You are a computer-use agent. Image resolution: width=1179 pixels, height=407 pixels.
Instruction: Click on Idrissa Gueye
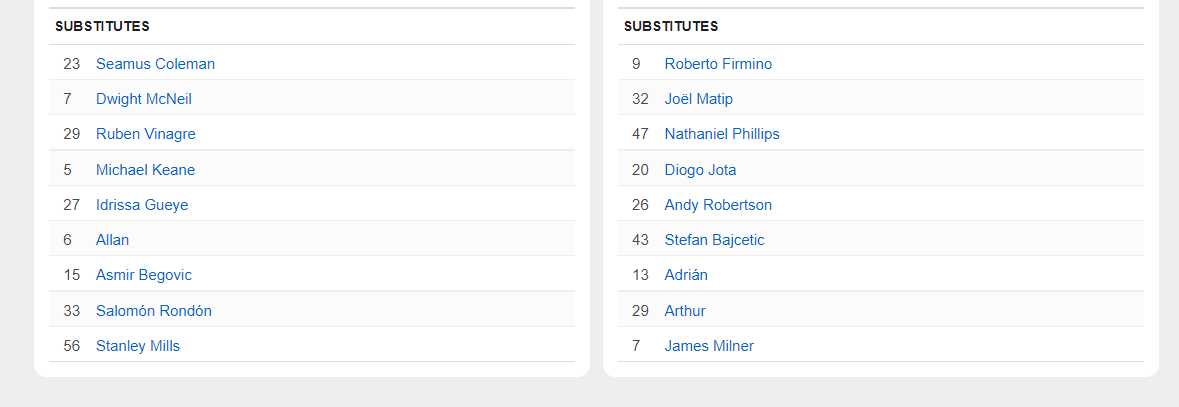(142, 205)
